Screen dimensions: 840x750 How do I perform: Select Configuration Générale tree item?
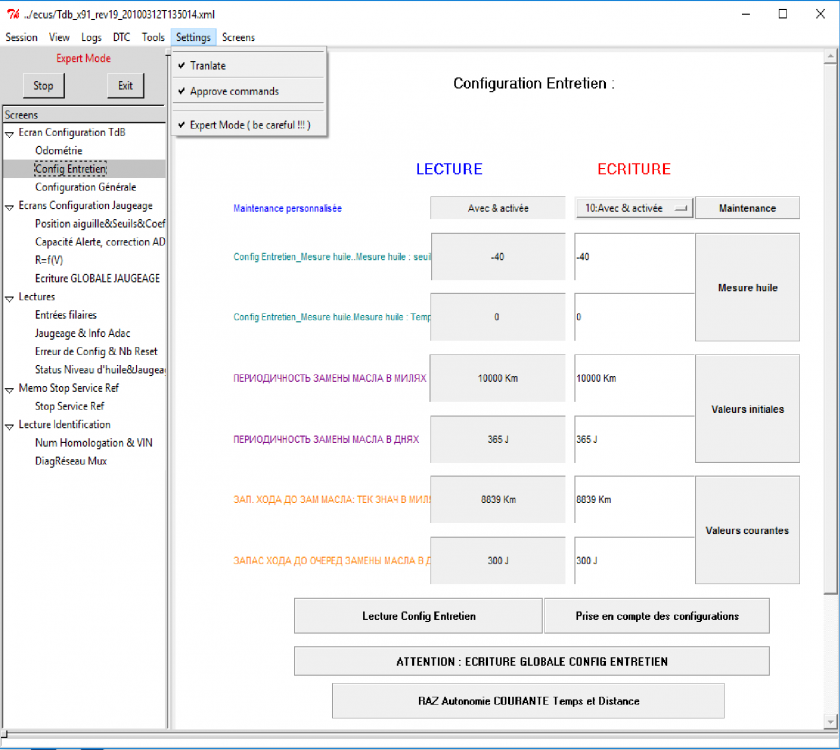(86, 187)
